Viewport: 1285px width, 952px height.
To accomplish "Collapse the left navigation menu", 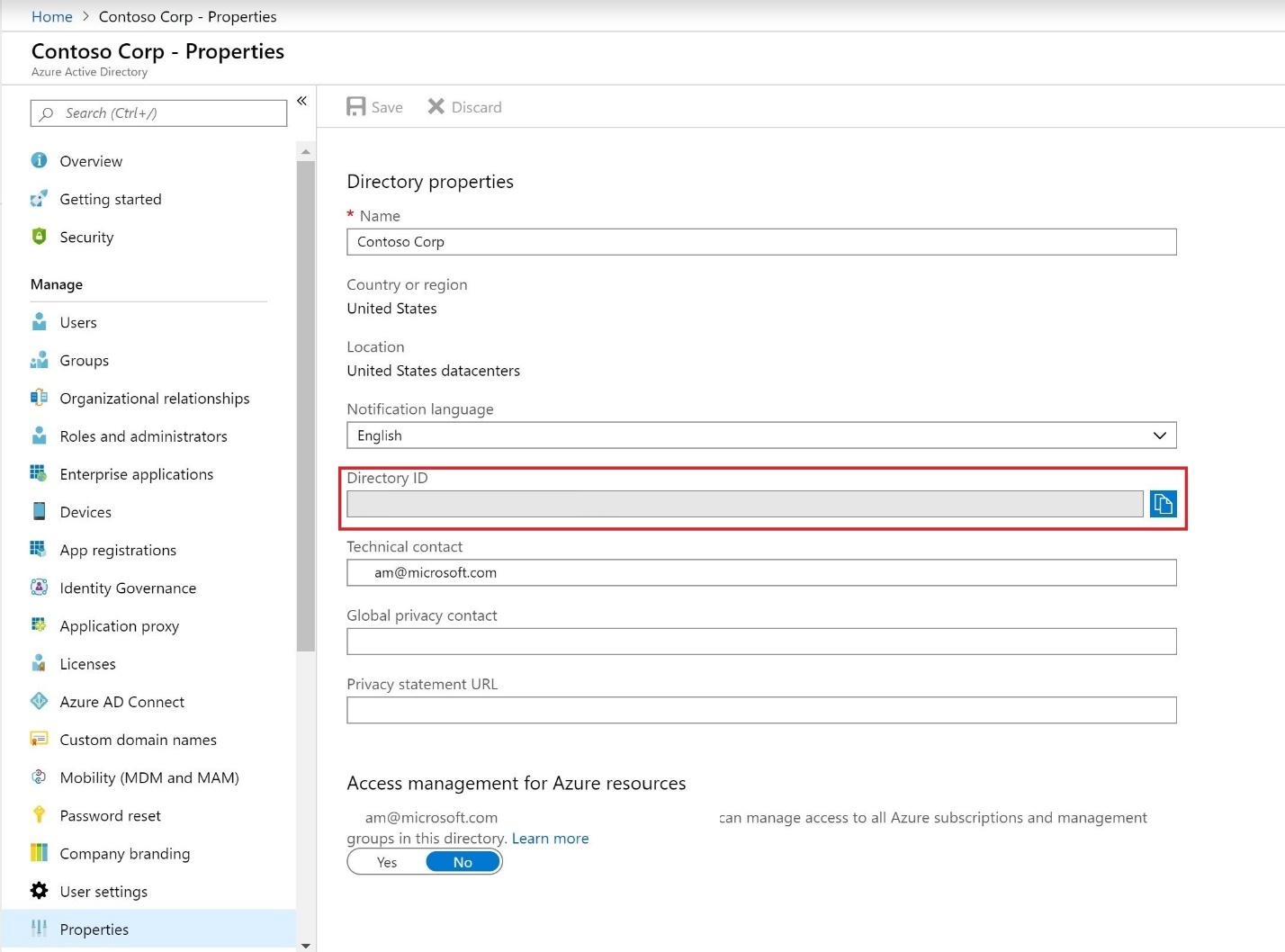I will pos(302,101).
